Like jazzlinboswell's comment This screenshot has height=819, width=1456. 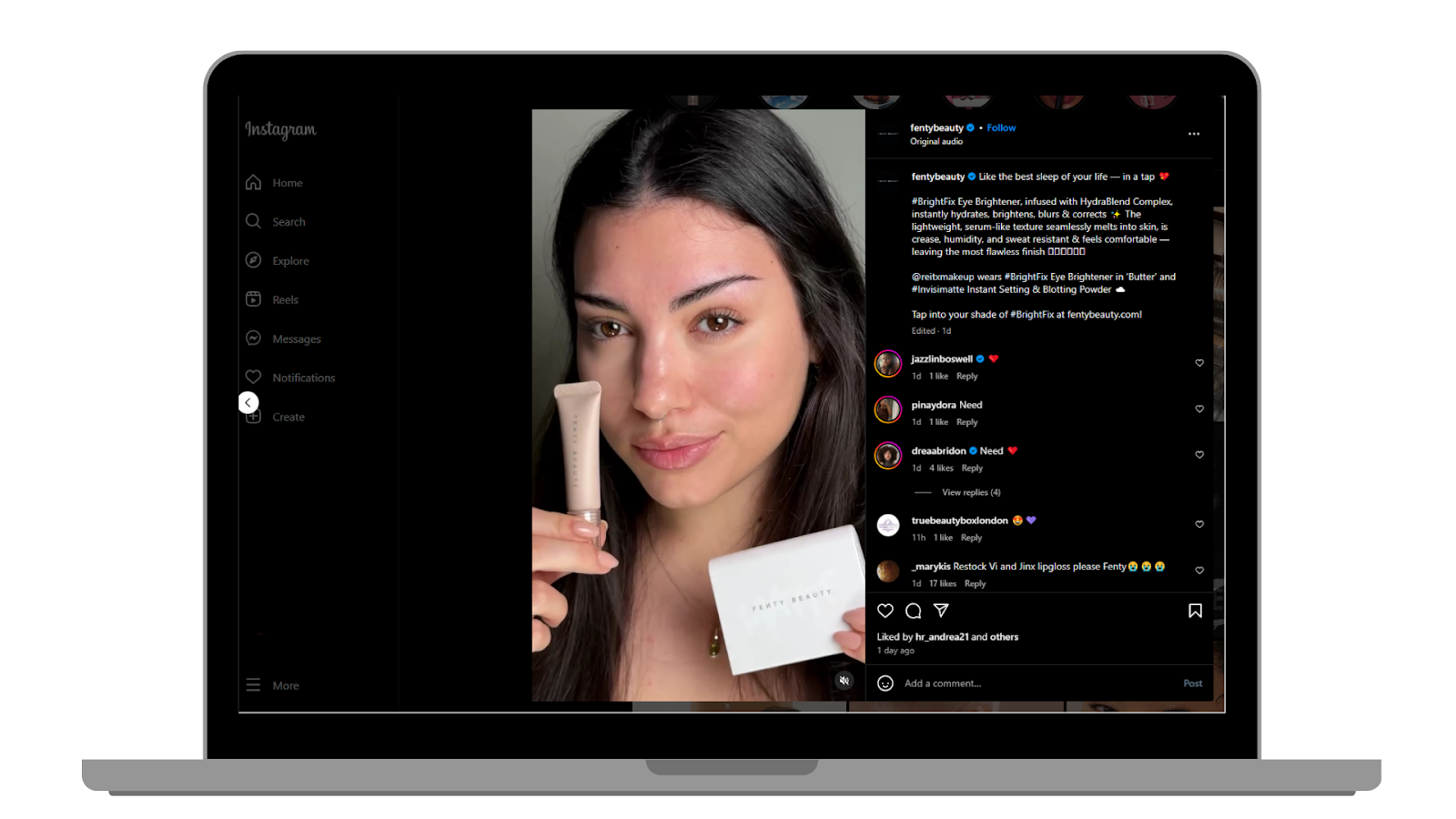1199,363
